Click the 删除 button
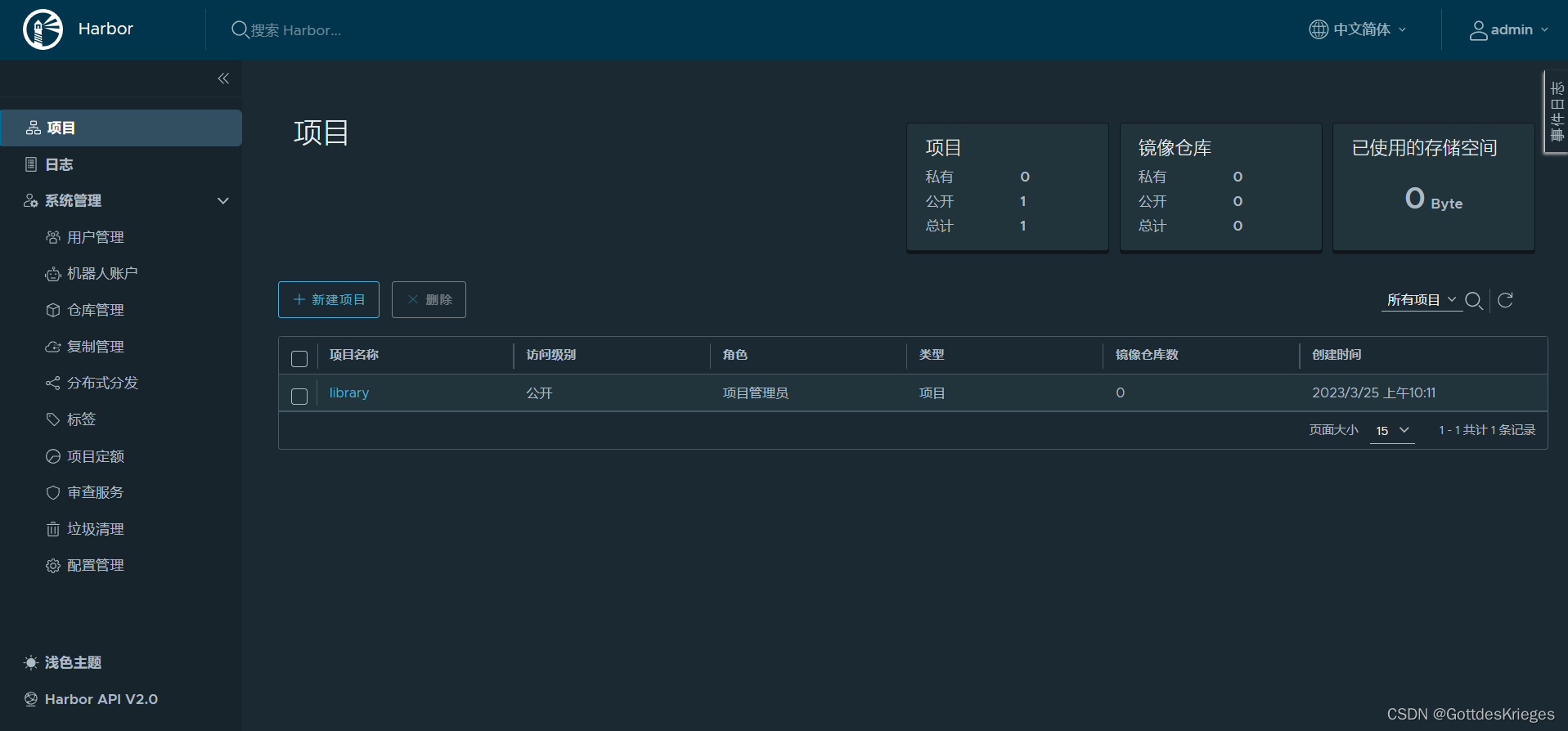1568x731 pixels. (429, 299)
